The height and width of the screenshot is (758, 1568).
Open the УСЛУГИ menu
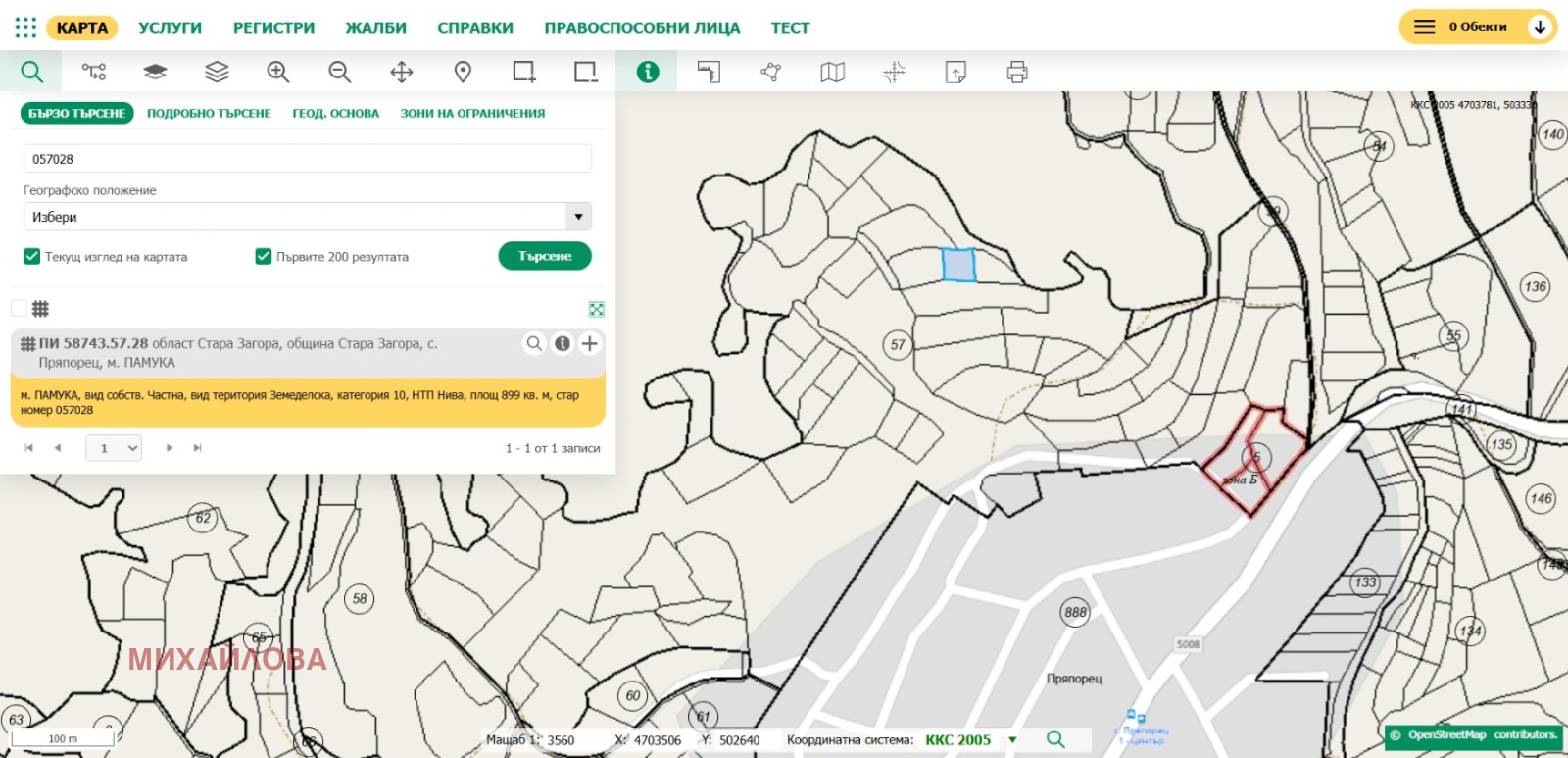click(170, 27)
